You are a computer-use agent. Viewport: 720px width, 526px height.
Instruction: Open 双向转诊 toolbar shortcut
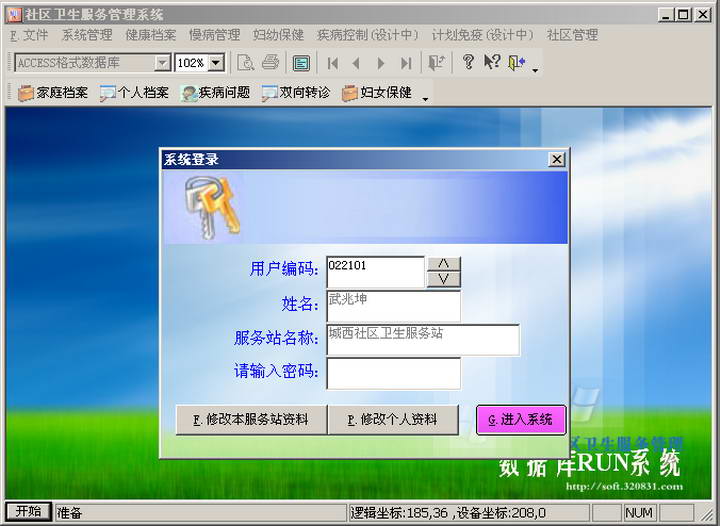[297, 93]
